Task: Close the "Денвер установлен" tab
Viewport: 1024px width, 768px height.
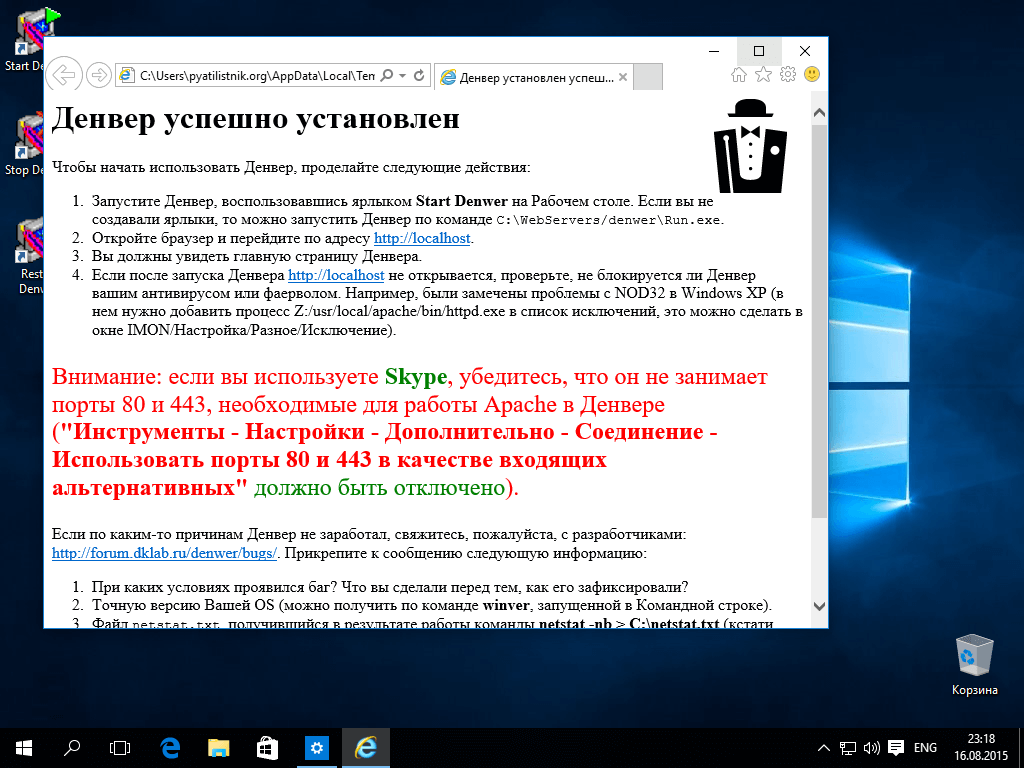Action: (623, 77)
